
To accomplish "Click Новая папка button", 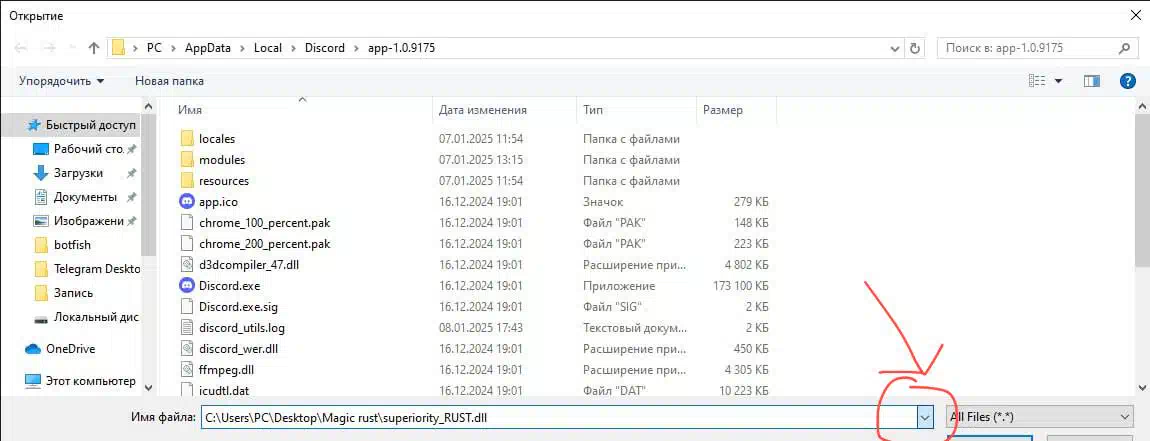I will [x=169, y=81].
